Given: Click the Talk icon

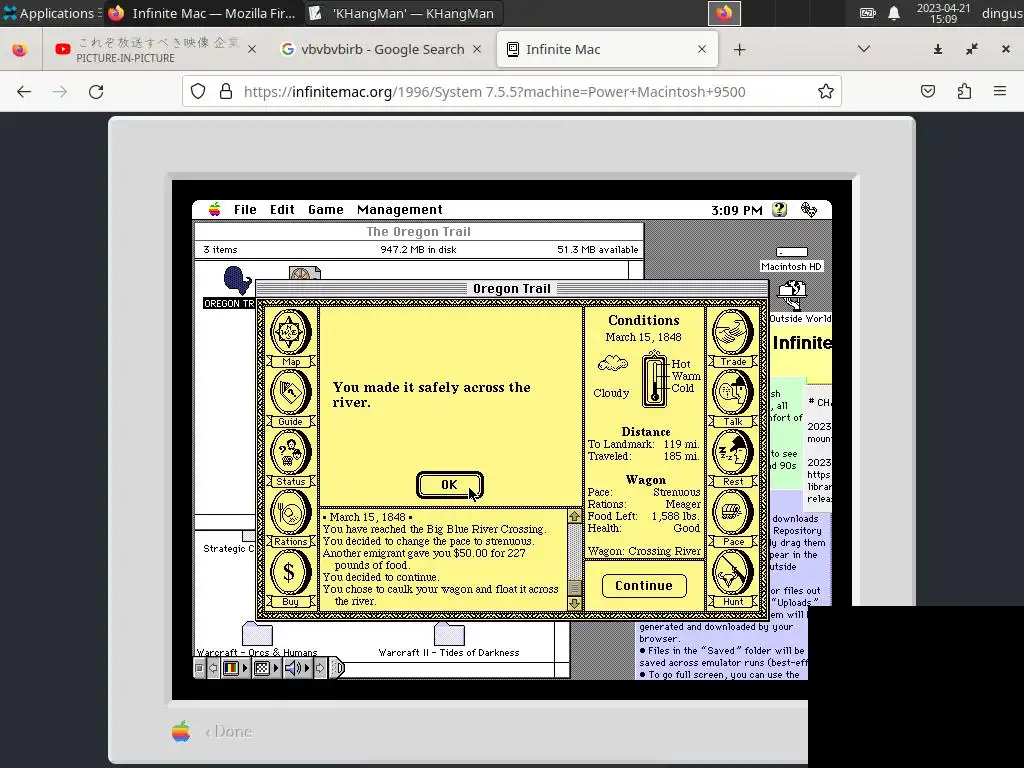Looking at the screenshot, I should [x=733, y=398].
